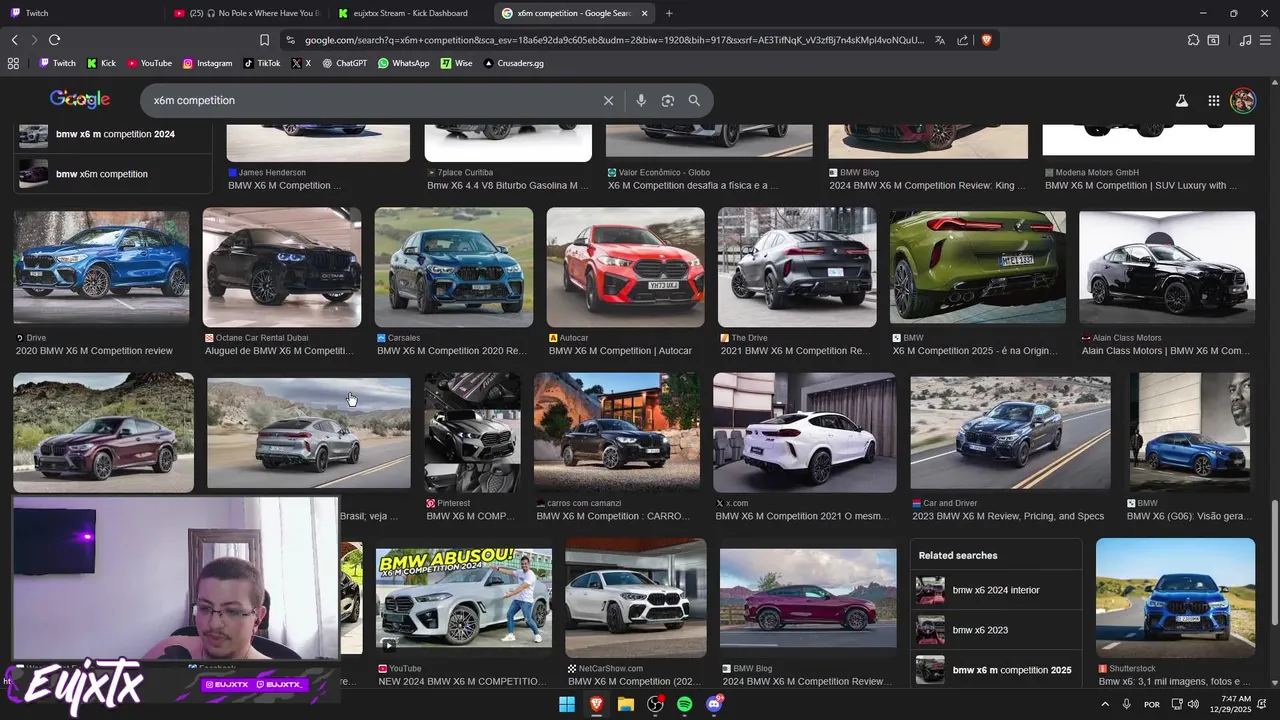Open the blue X6 M Drive review thumbnail
1280x720 pixels.
tap(101, 268)
